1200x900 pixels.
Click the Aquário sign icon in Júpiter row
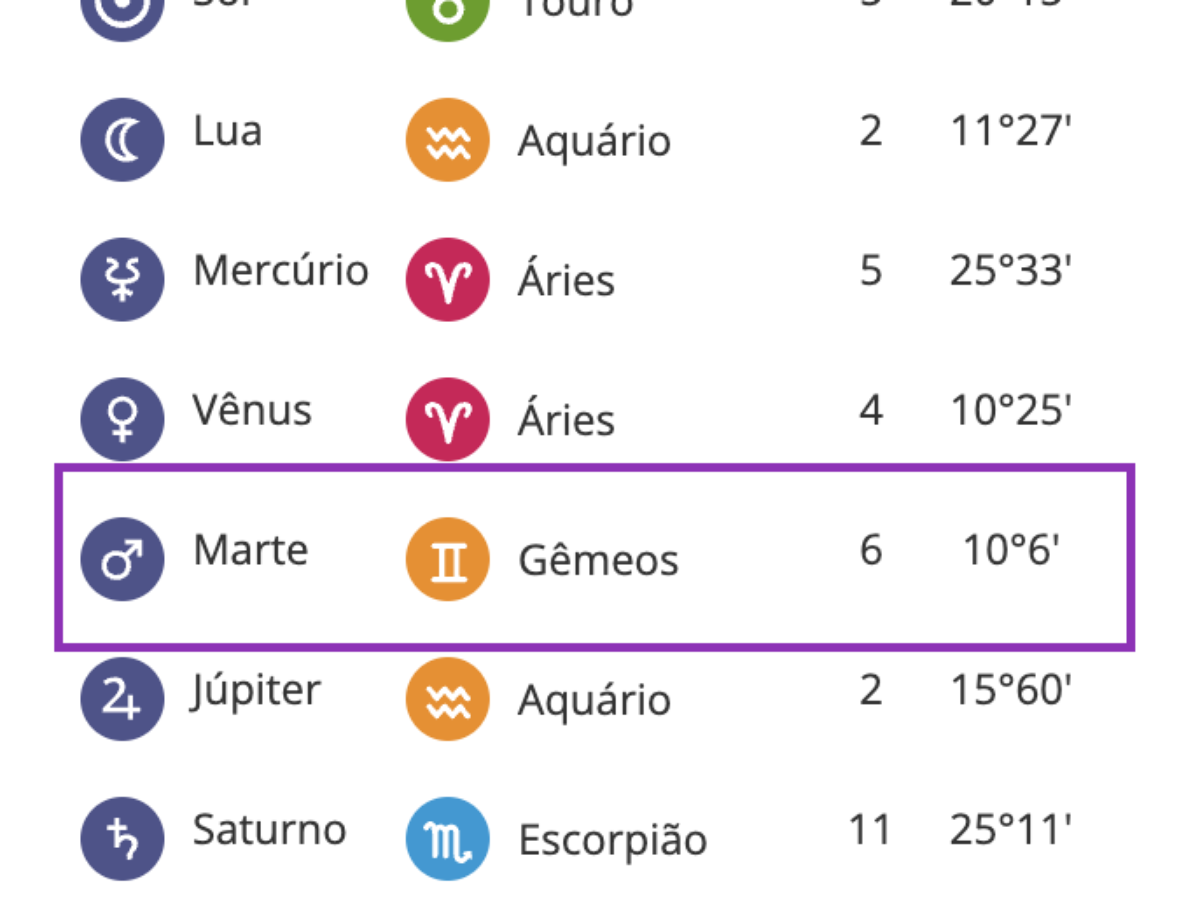tap(448, 699)
